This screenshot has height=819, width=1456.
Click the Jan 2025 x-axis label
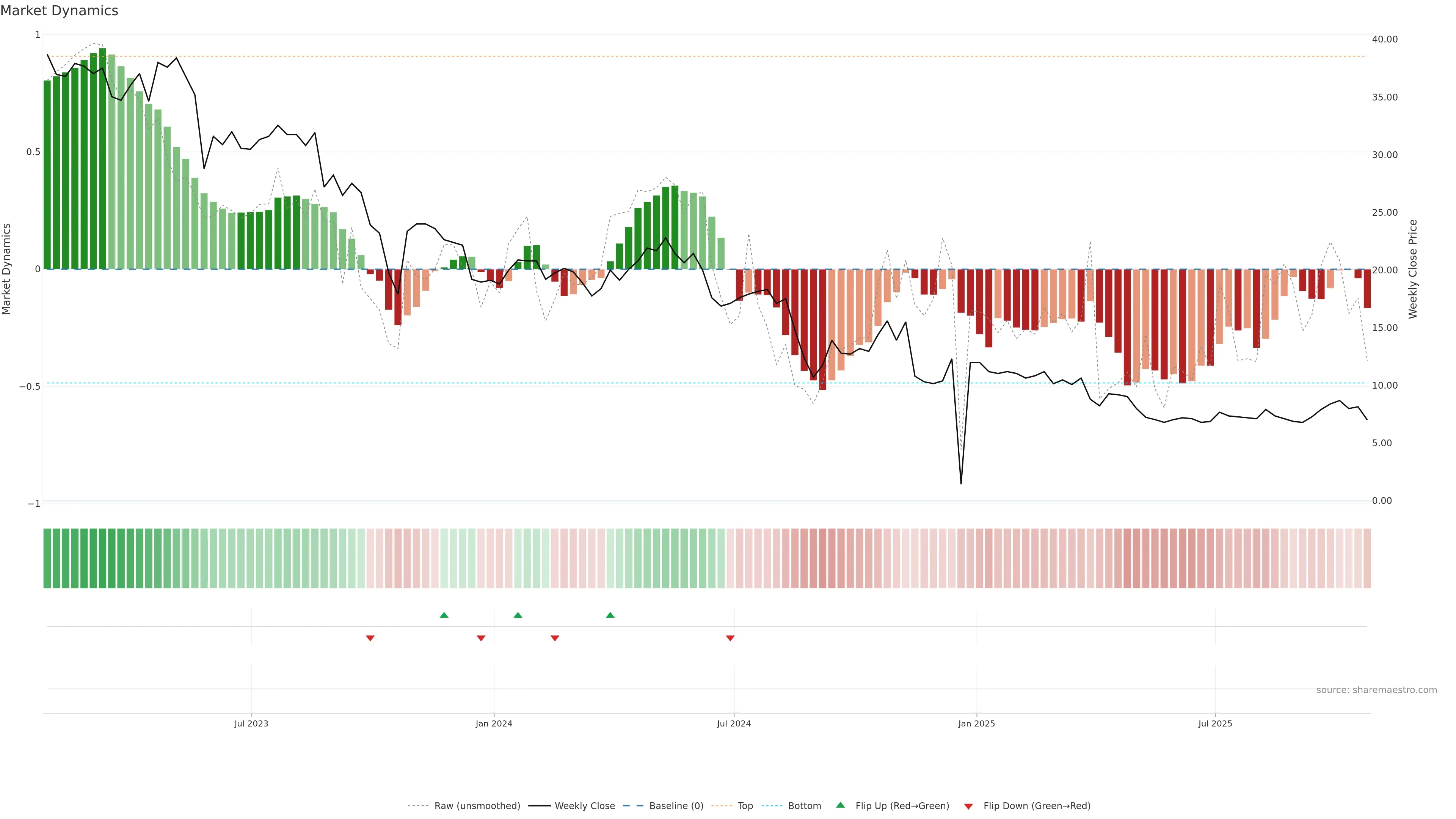976,723
